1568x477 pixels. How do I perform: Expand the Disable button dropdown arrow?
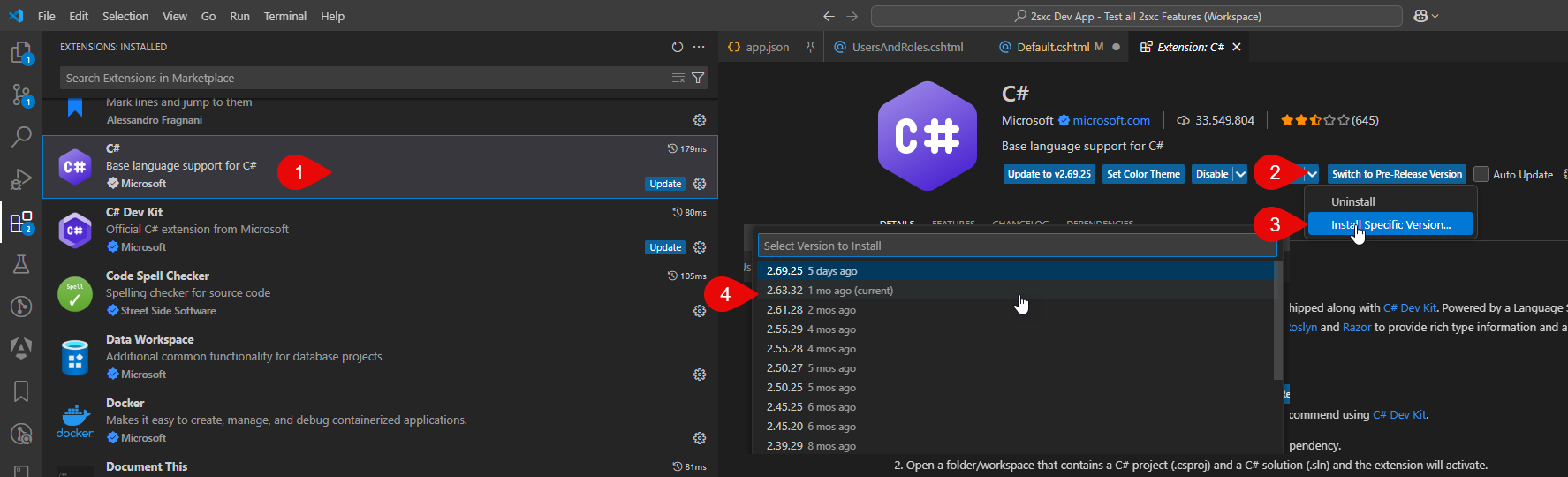(1240, 174)
